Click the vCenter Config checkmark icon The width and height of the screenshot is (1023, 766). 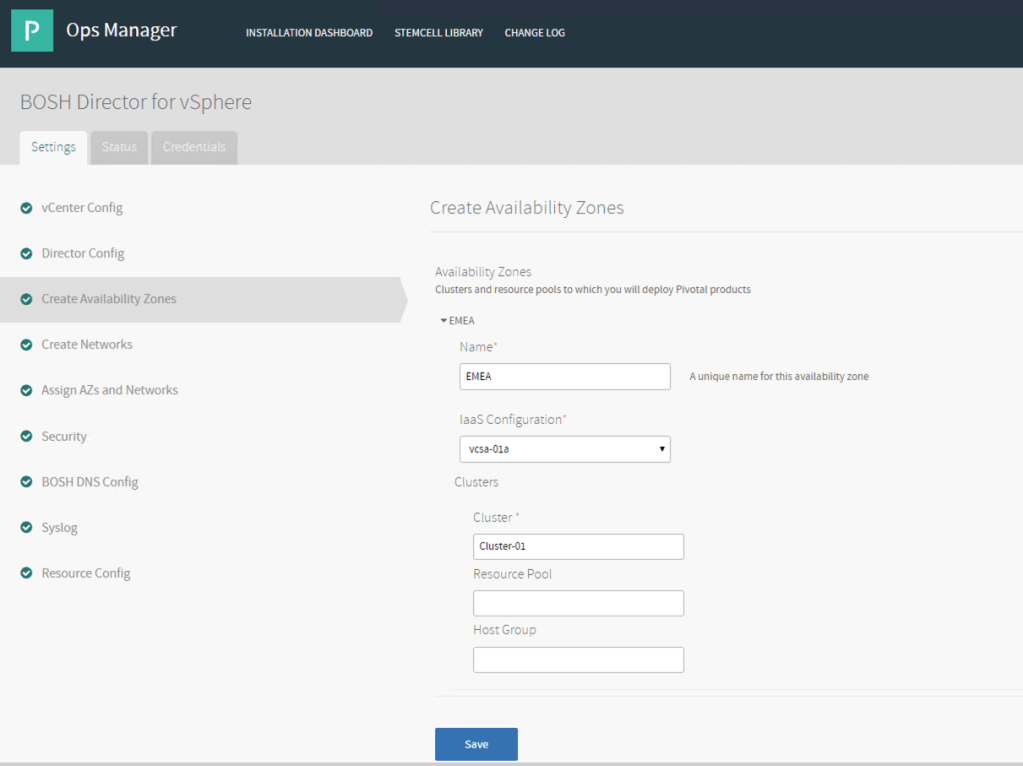pyautogui.click(x=26, y=208)
